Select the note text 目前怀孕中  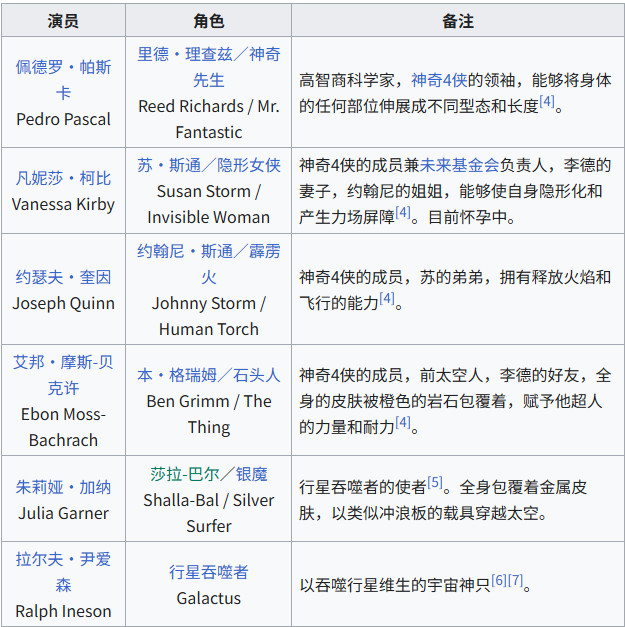pos(467,218)
